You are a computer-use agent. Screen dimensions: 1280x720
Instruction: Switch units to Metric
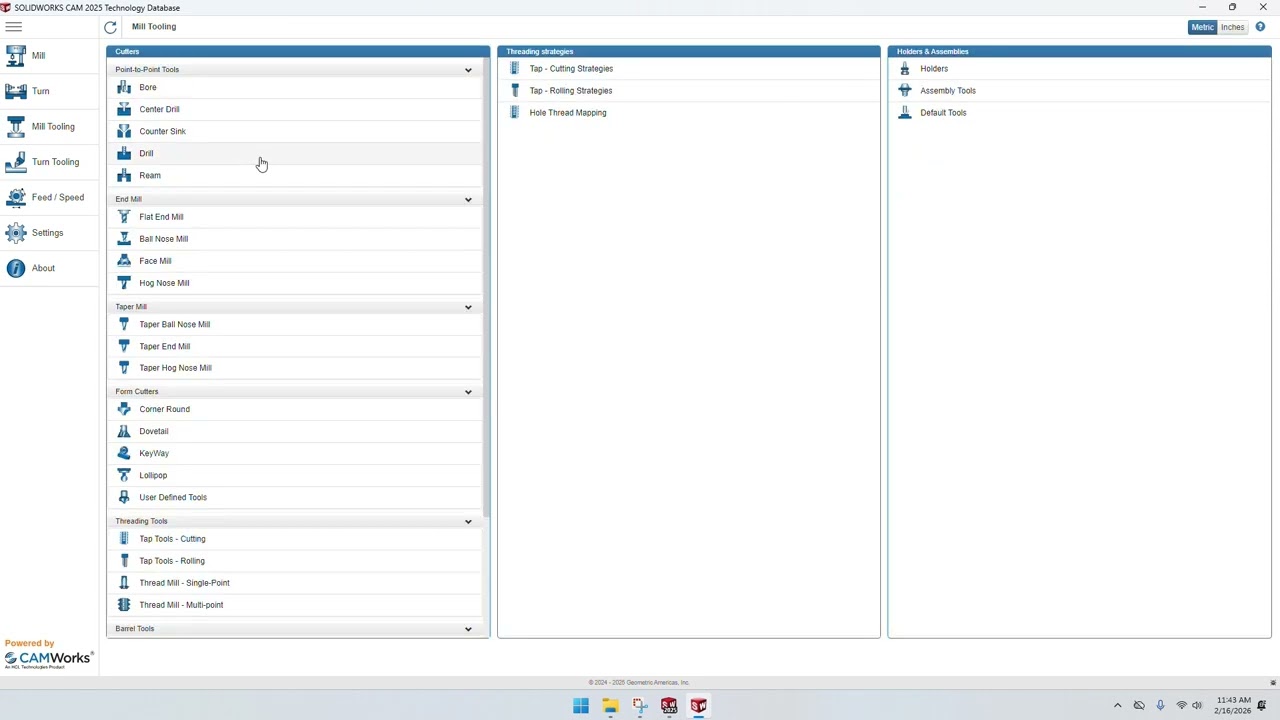[1202, 27]
